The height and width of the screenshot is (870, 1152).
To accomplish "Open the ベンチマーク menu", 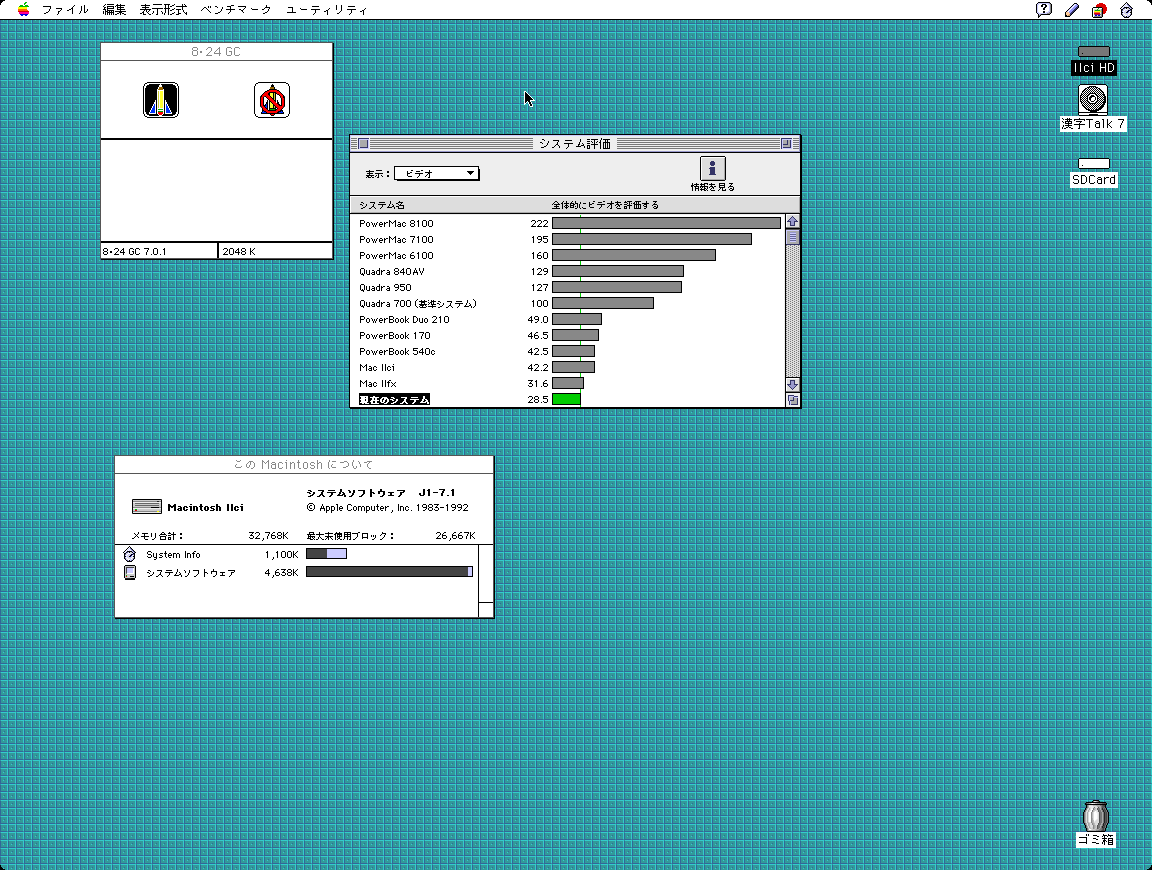I will click(x=236, y=10).
